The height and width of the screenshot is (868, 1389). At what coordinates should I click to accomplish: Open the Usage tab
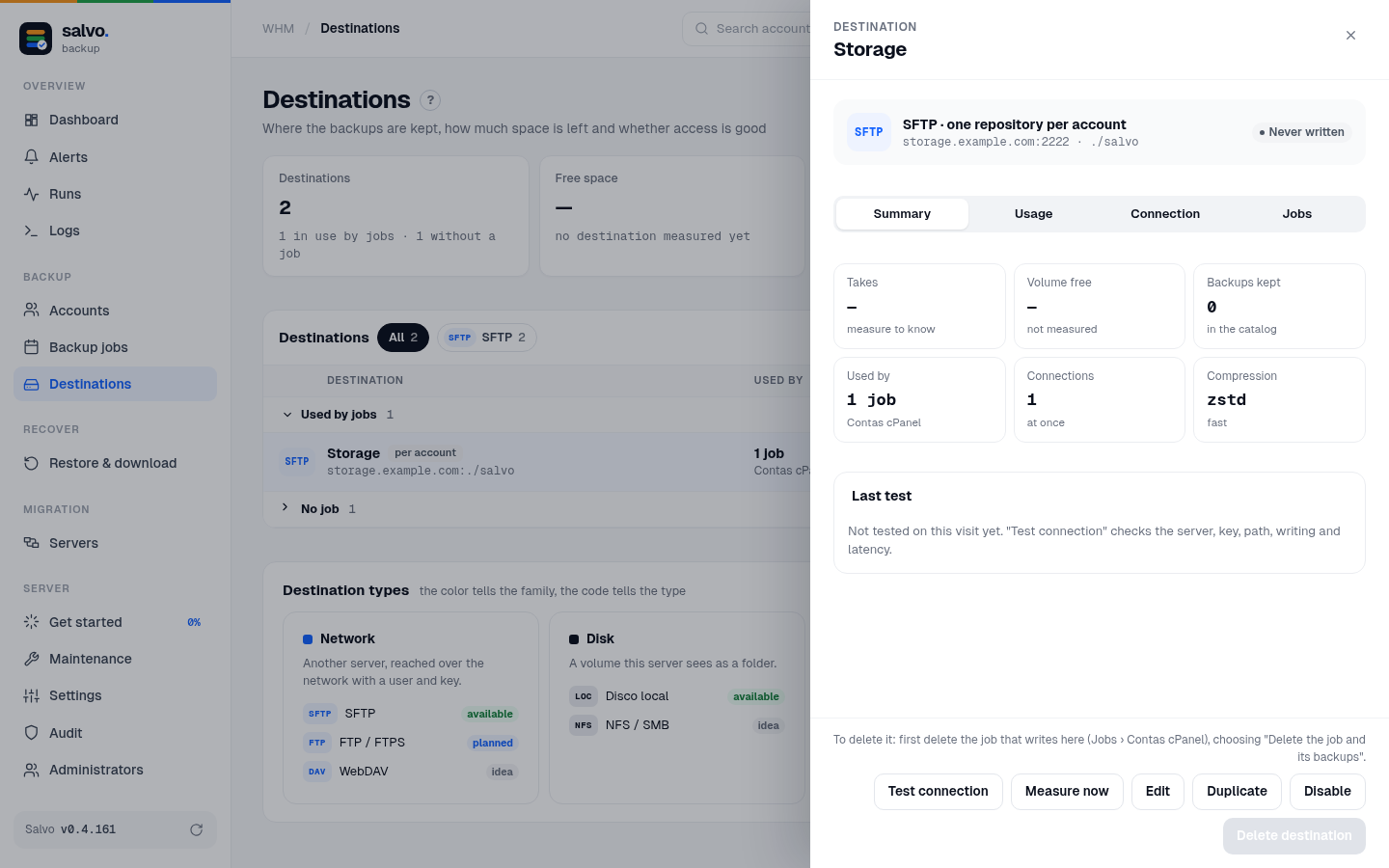pyautogui.click(x=1033, y=214)
